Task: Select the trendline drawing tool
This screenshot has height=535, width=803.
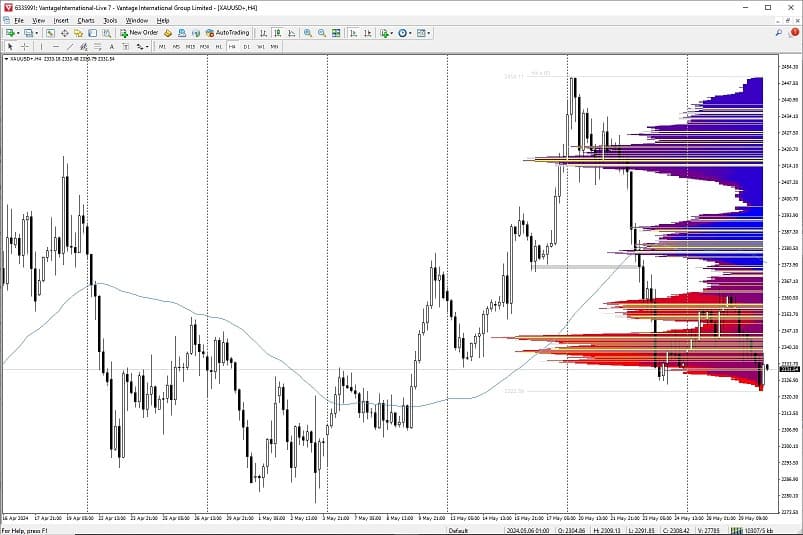Action: (x=70, y=47)
